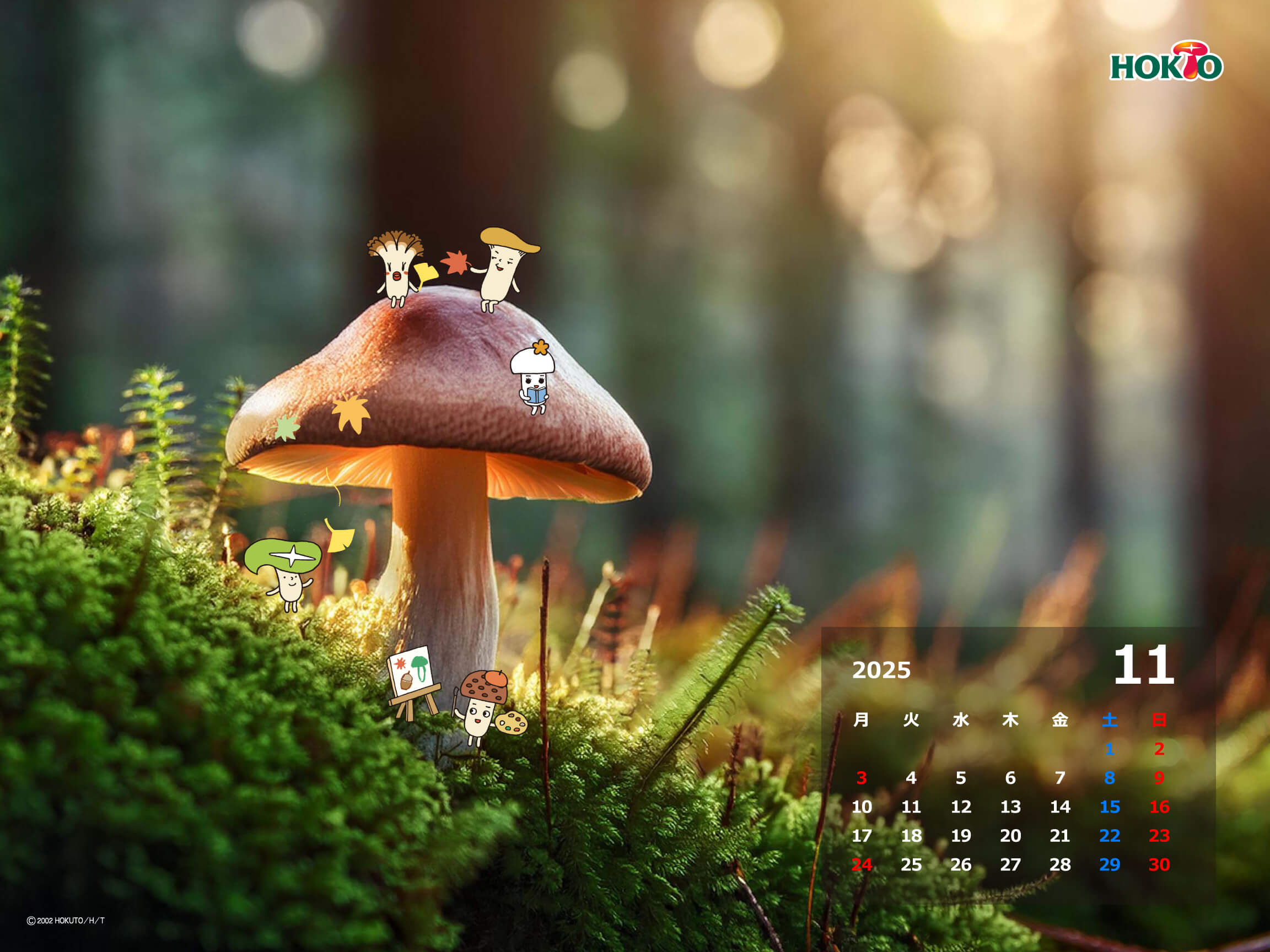Image resolution: width=1270 pixels, height=952 pixels.
Task: Select date 15 in the calendar
Action: 1109,807
